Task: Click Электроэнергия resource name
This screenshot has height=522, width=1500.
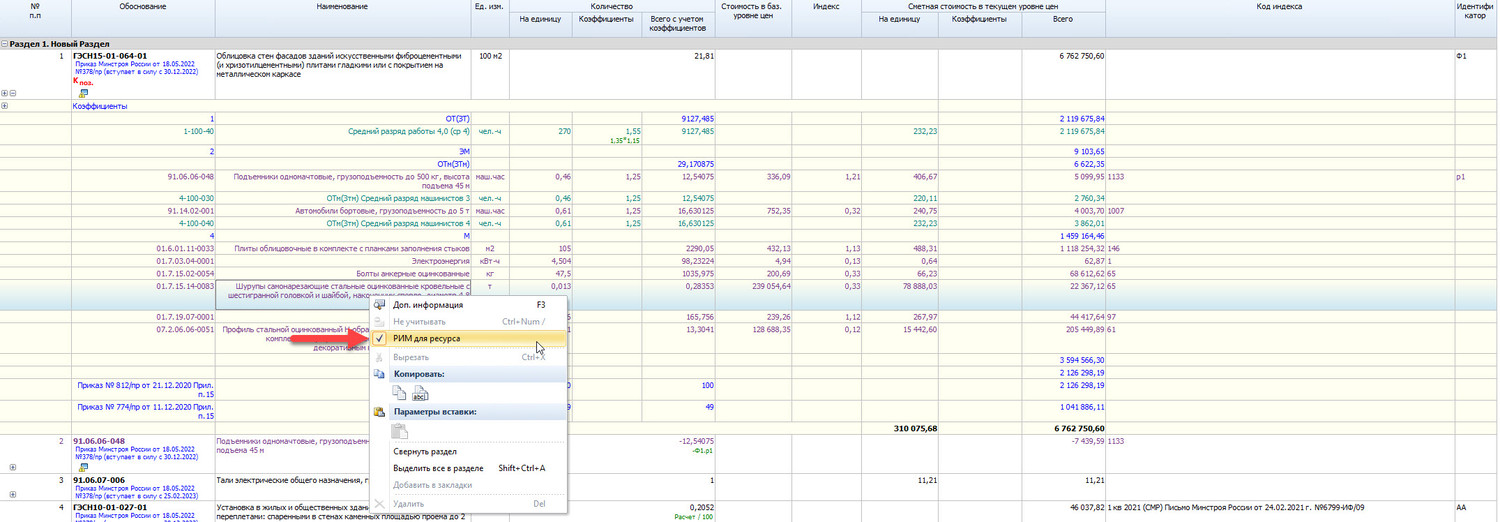Action: 440,260
